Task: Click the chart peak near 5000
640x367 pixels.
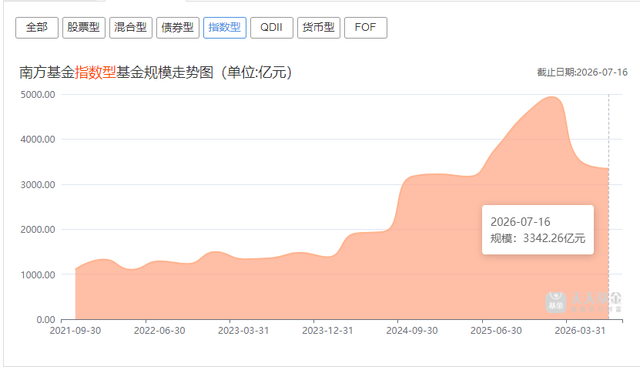Action: point(552,97)
